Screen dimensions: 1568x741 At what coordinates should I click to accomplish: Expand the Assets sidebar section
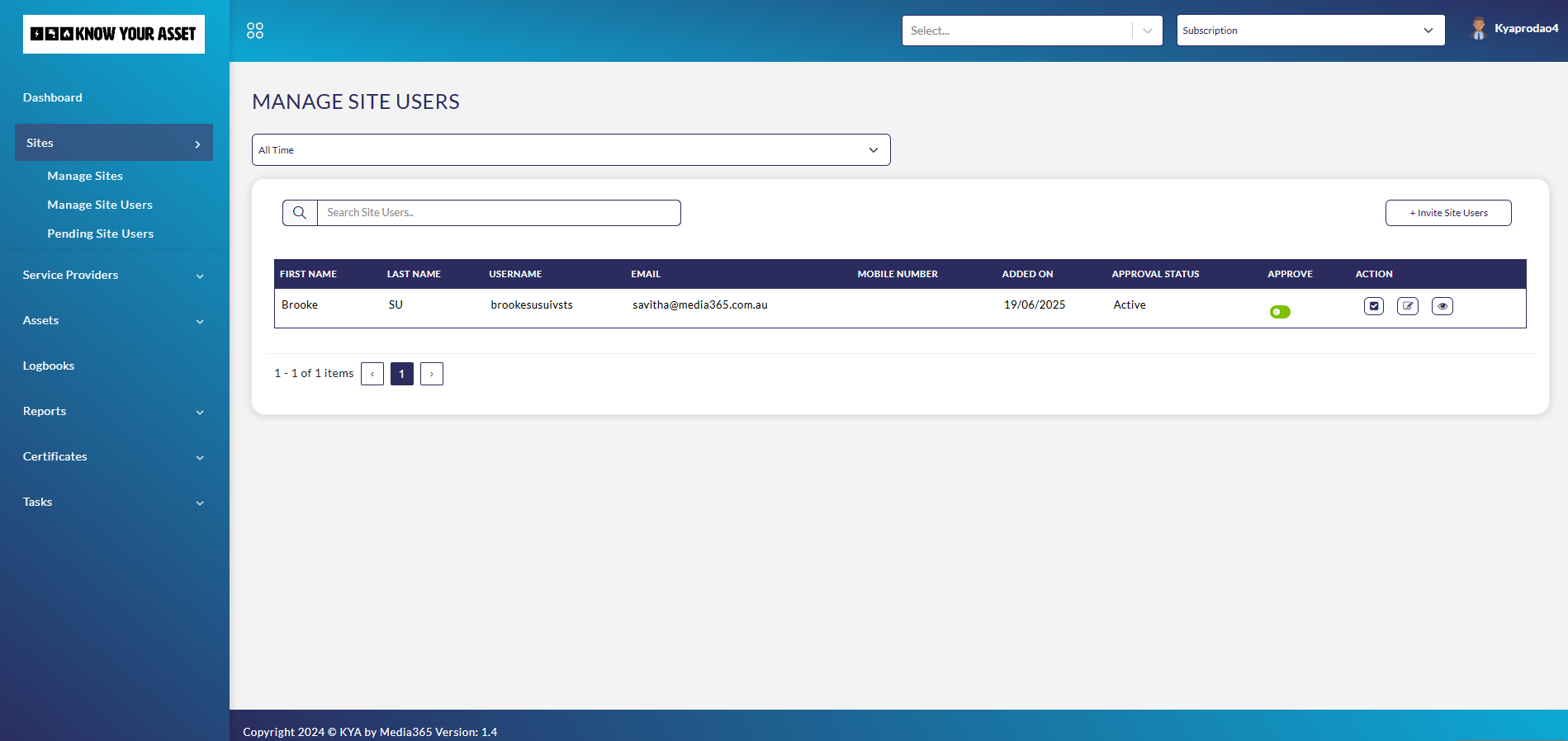pos(113,320)
